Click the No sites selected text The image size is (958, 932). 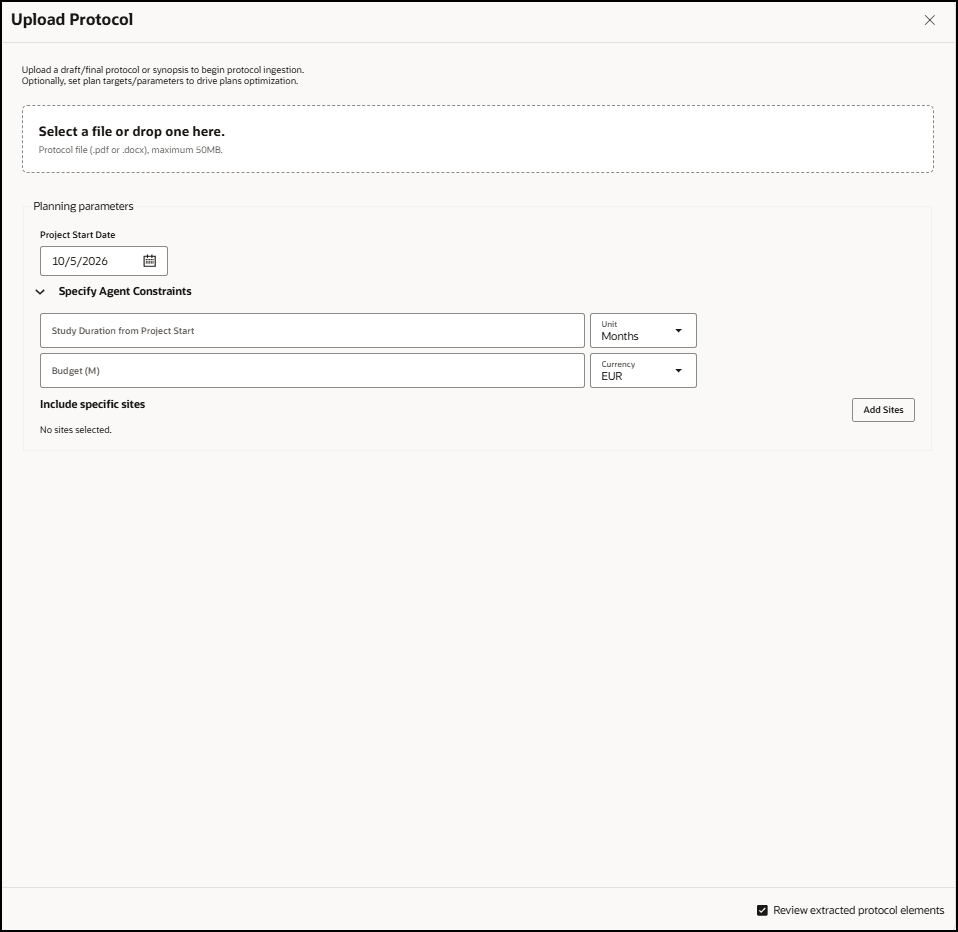(76, 430)
